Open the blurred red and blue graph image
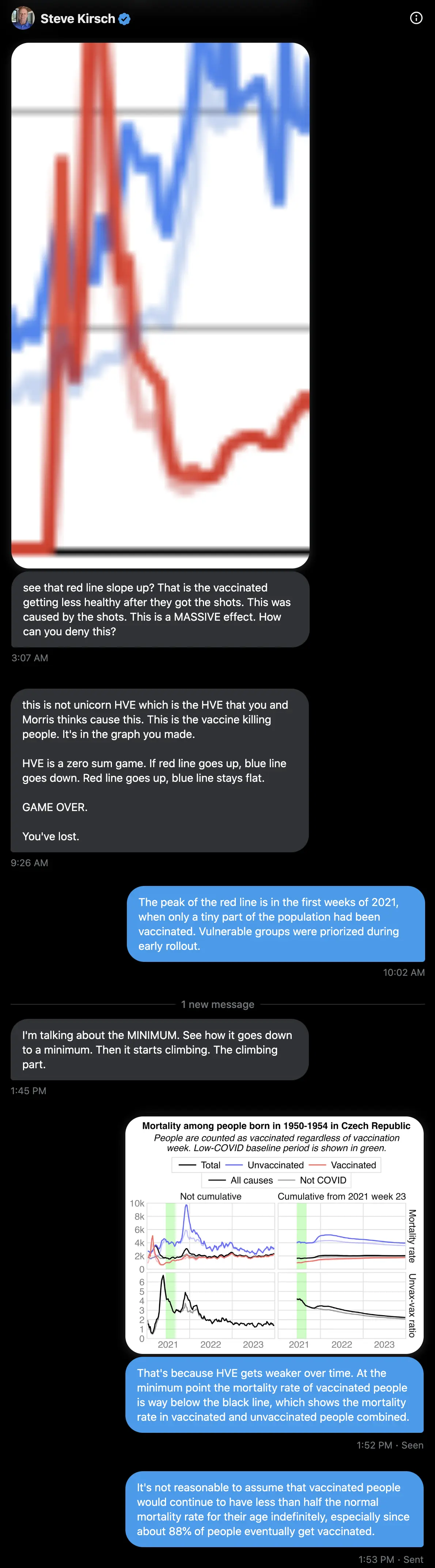This screenshot has width=435, height=1568. point(160,305)
